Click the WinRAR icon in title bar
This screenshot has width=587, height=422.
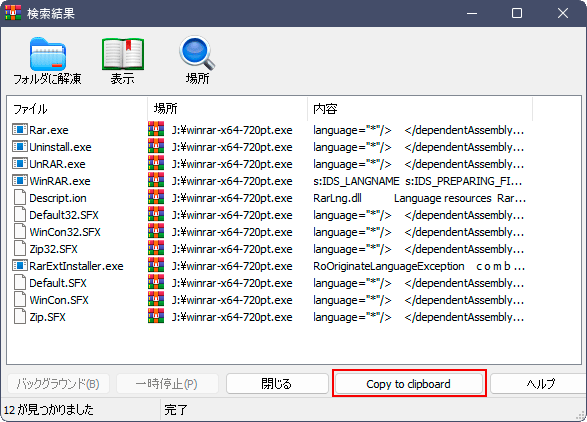[x=13, y=13]
